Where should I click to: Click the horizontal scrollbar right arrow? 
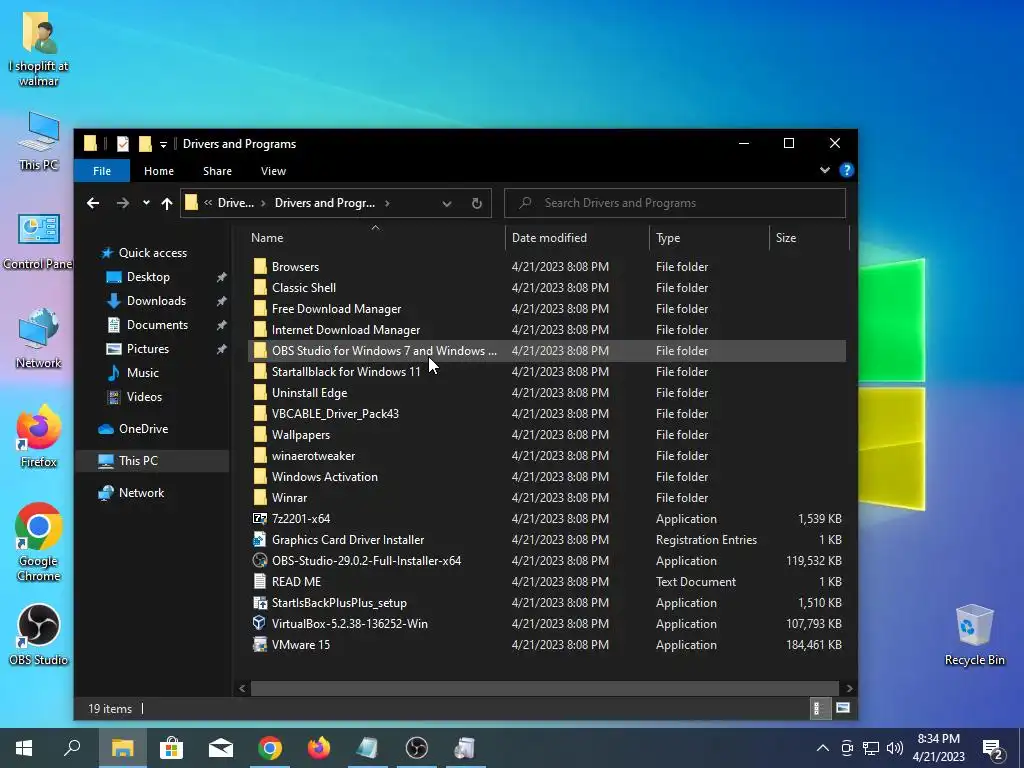849,688
